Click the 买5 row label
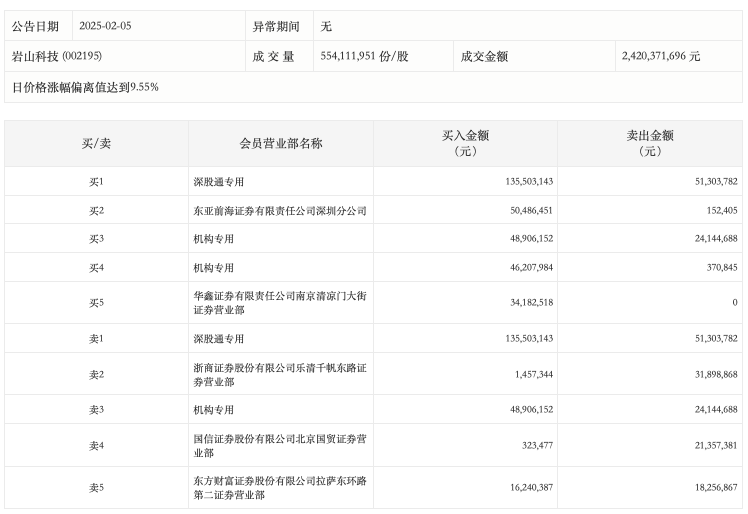This screenshot has height=514, width=748. pos(96,302)
